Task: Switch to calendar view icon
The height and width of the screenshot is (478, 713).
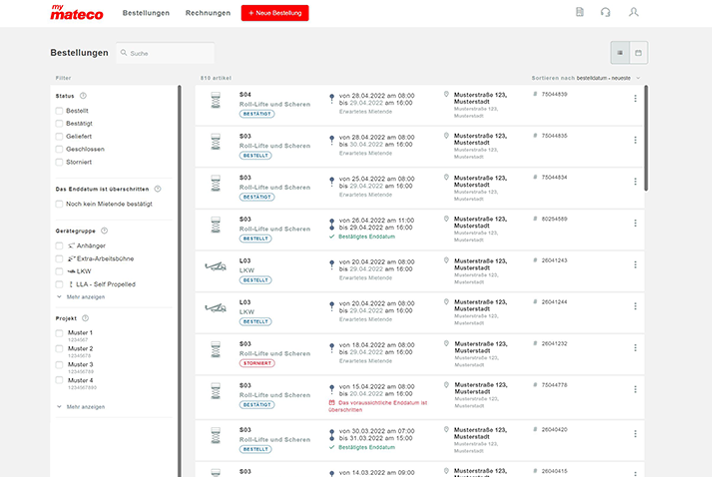Action: click(x=638, y=53)
